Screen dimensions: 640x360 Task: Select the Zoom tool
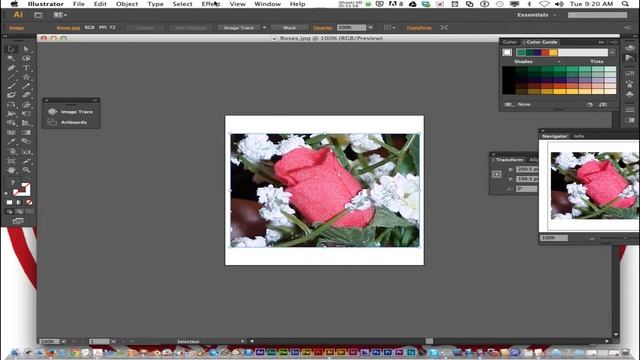click(x=26, y=170)
